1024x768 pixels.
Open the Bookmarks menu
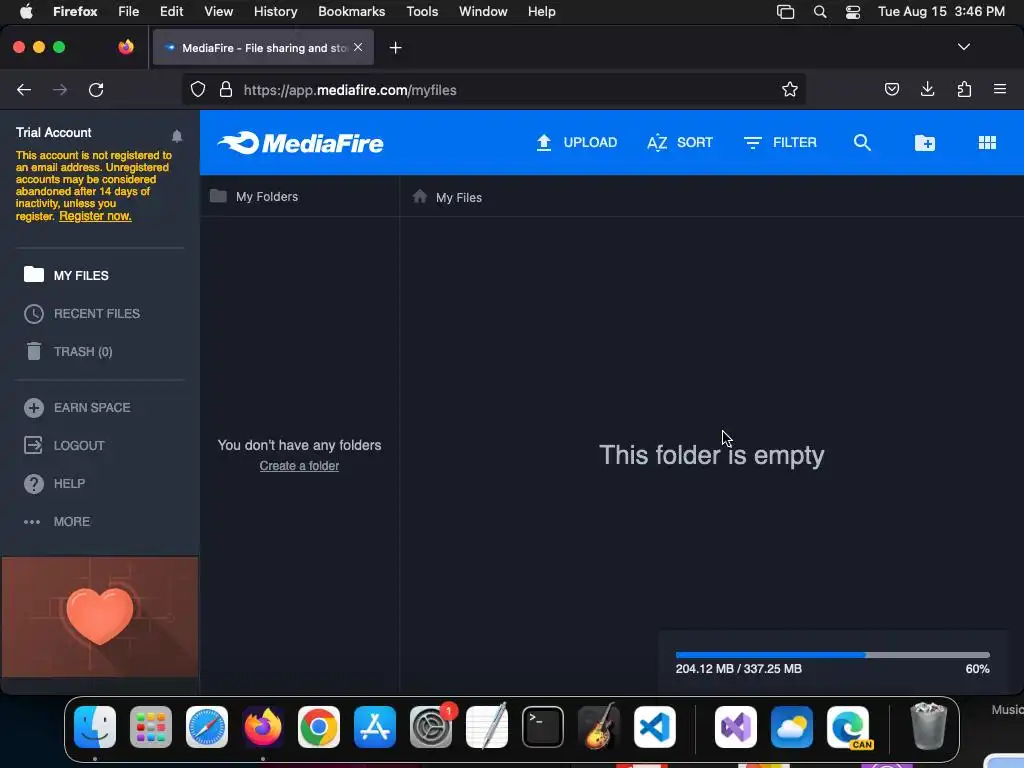[x=351, y=11]
